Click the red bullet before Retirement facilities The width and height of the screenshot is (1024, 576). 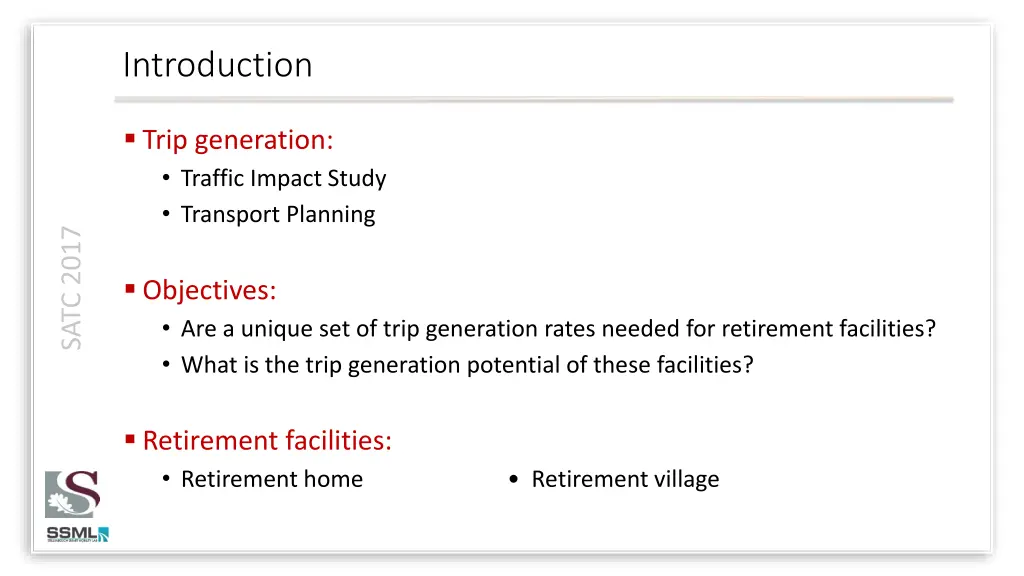pyautogui.click(x=130, y=439)
